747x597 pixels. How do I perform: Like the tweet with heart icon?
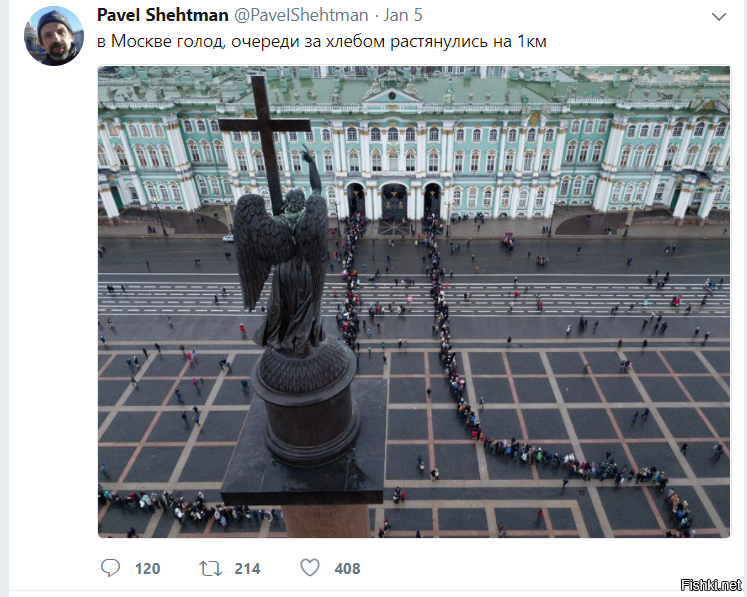310,567
